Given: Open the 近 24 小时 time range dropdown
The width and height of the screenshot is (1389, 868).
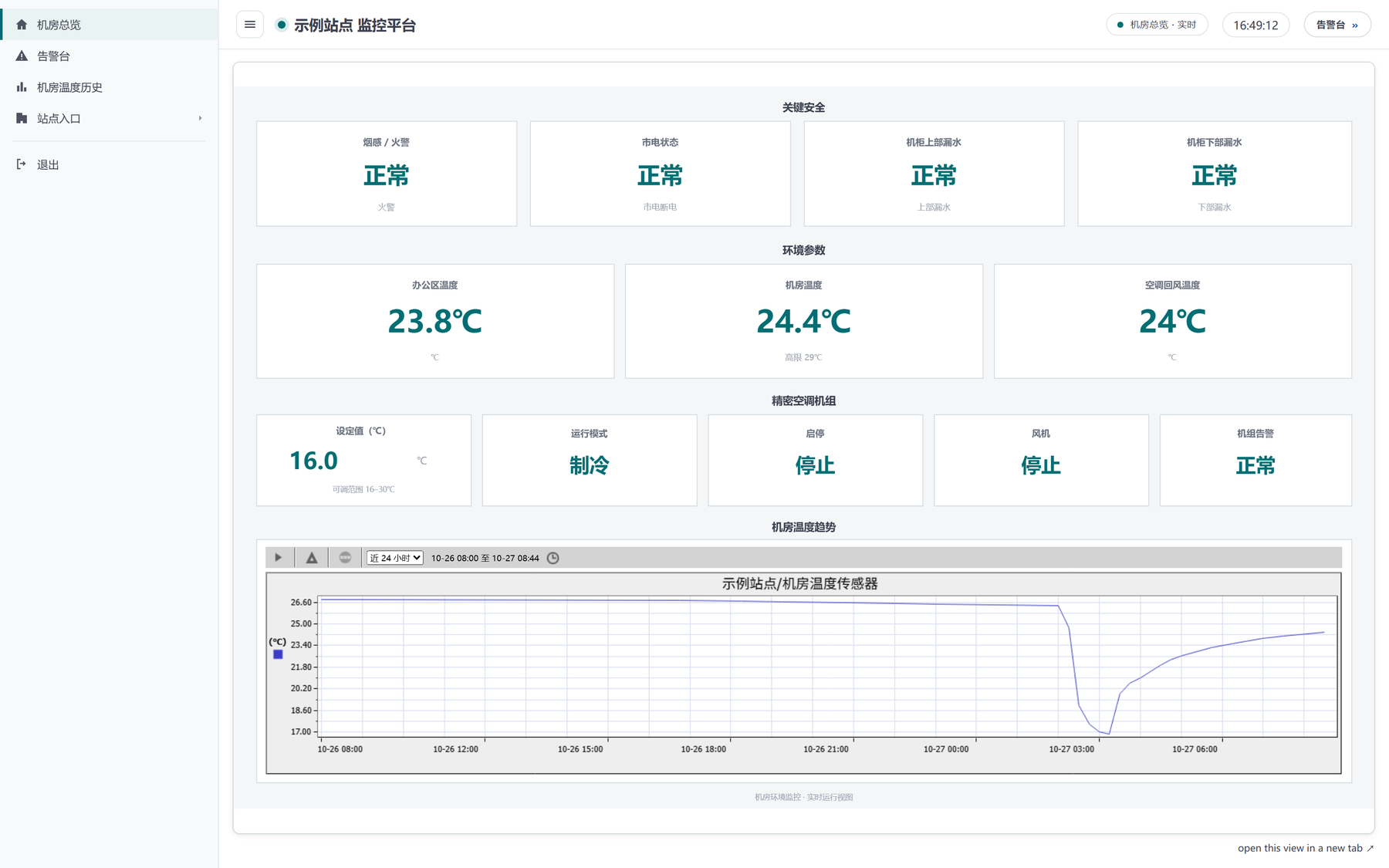Looking at the screenshot, I should 394,558.
